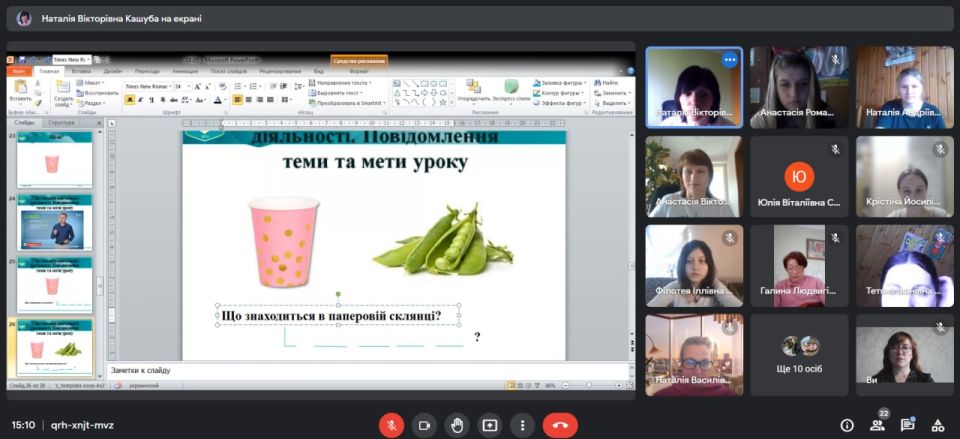Open the Выровнять текст dropdown
960x439 pixels.
[x=336, y=93]
